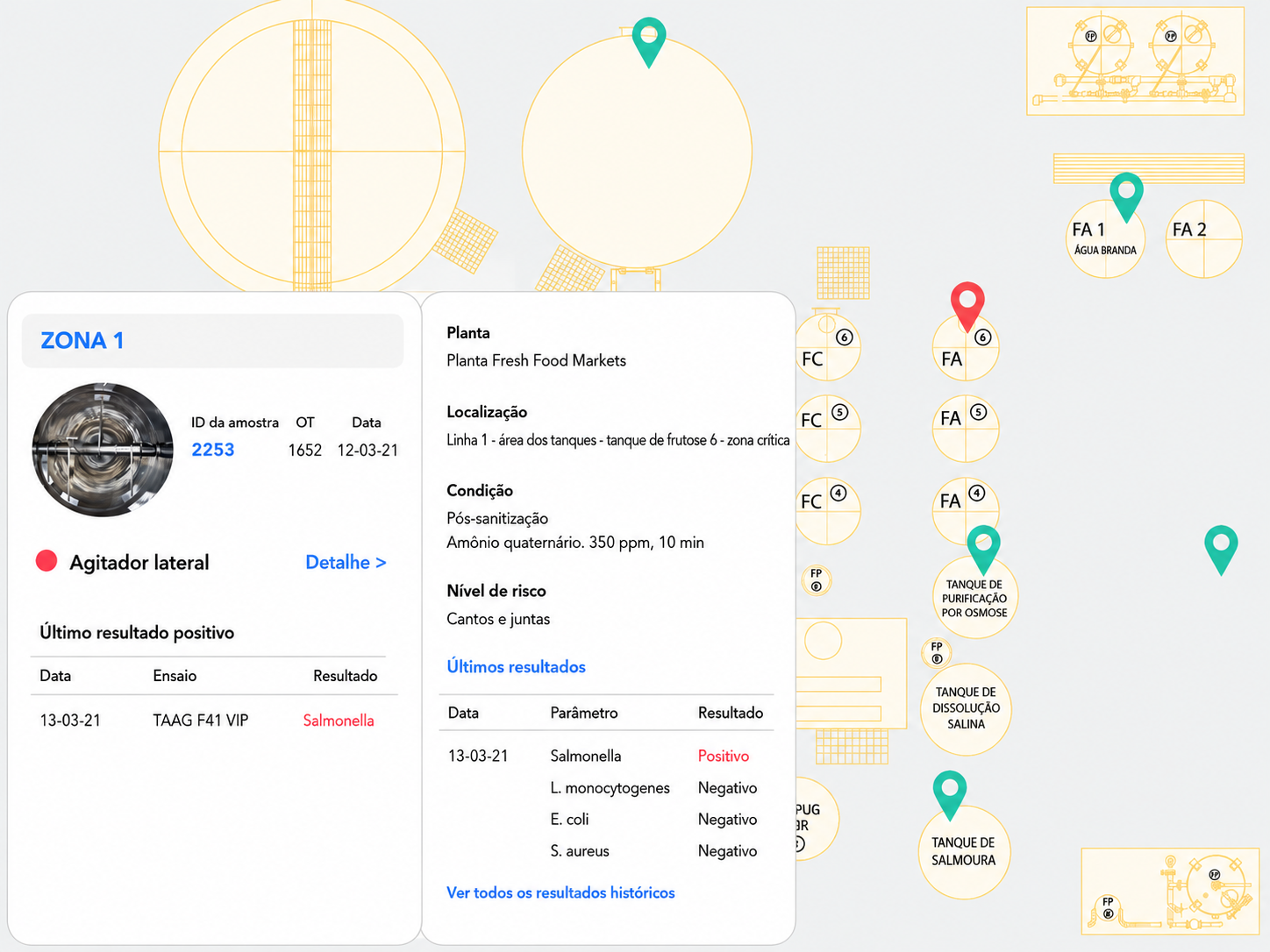Screen dimensions: 1270x952
Task: Click Planta Fresh Food Markets text
Action: tap(536, 360)
